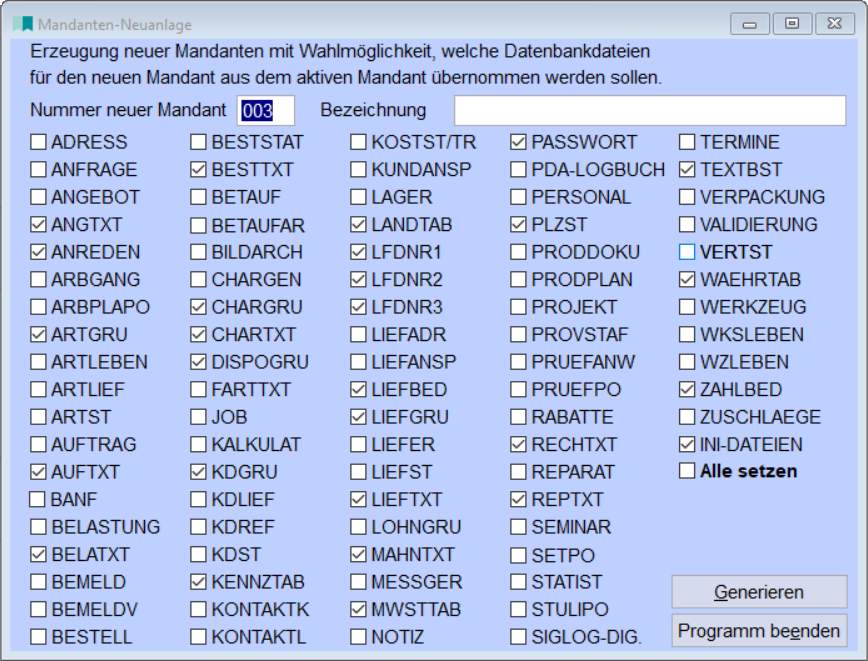Maximize the Mandanten-Neuanlage window

[792, 23]
